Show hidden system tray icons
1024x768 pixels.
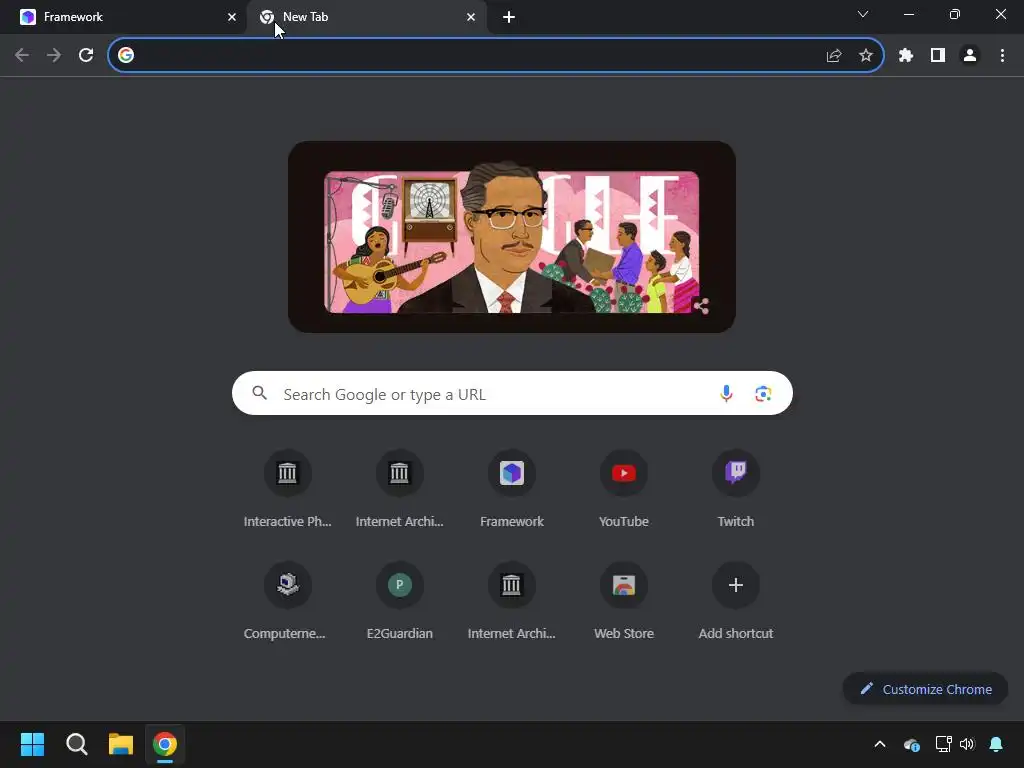880,744
